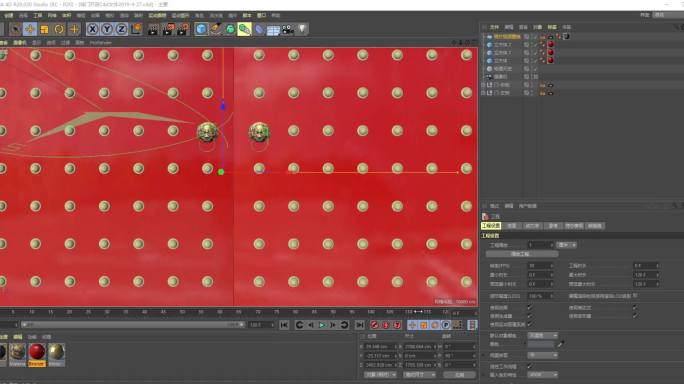Image resolution: width=684 pixels, height=384 pixels.
Task: Open the view clipping dropdown
Action: click(x=543, y=356)
